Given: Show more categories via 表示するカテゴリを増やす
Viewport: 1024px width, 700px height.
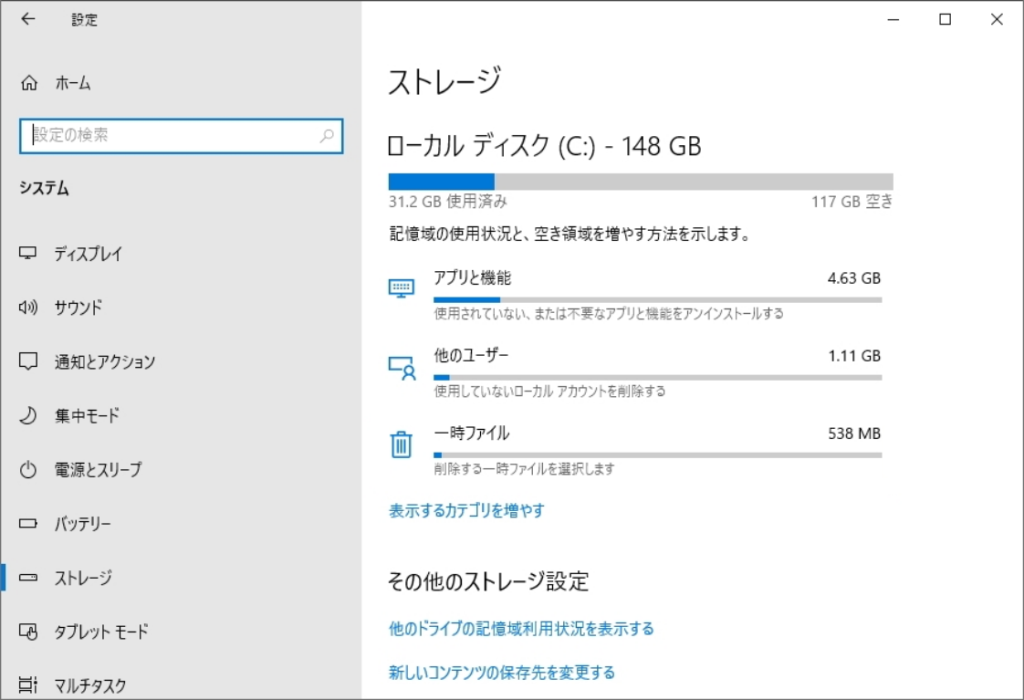Looking at the screenshot, I should 466,511.
